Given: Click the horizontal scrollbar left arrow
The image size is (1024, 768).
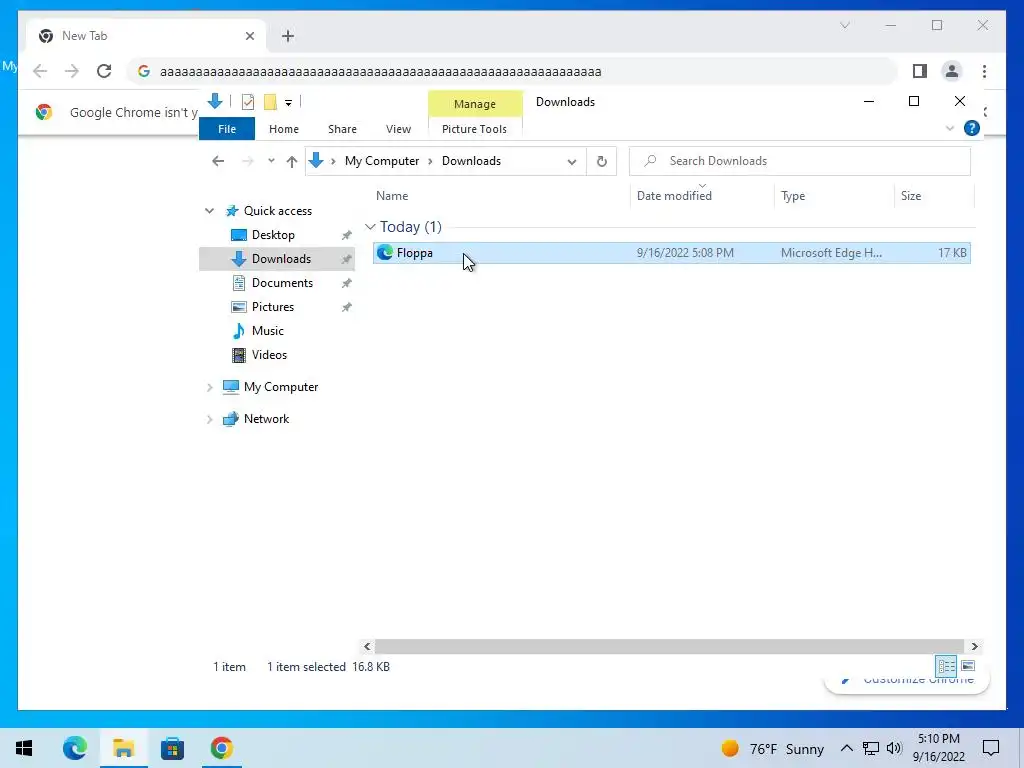Looking at the screenshot, I should click(367, 647).
